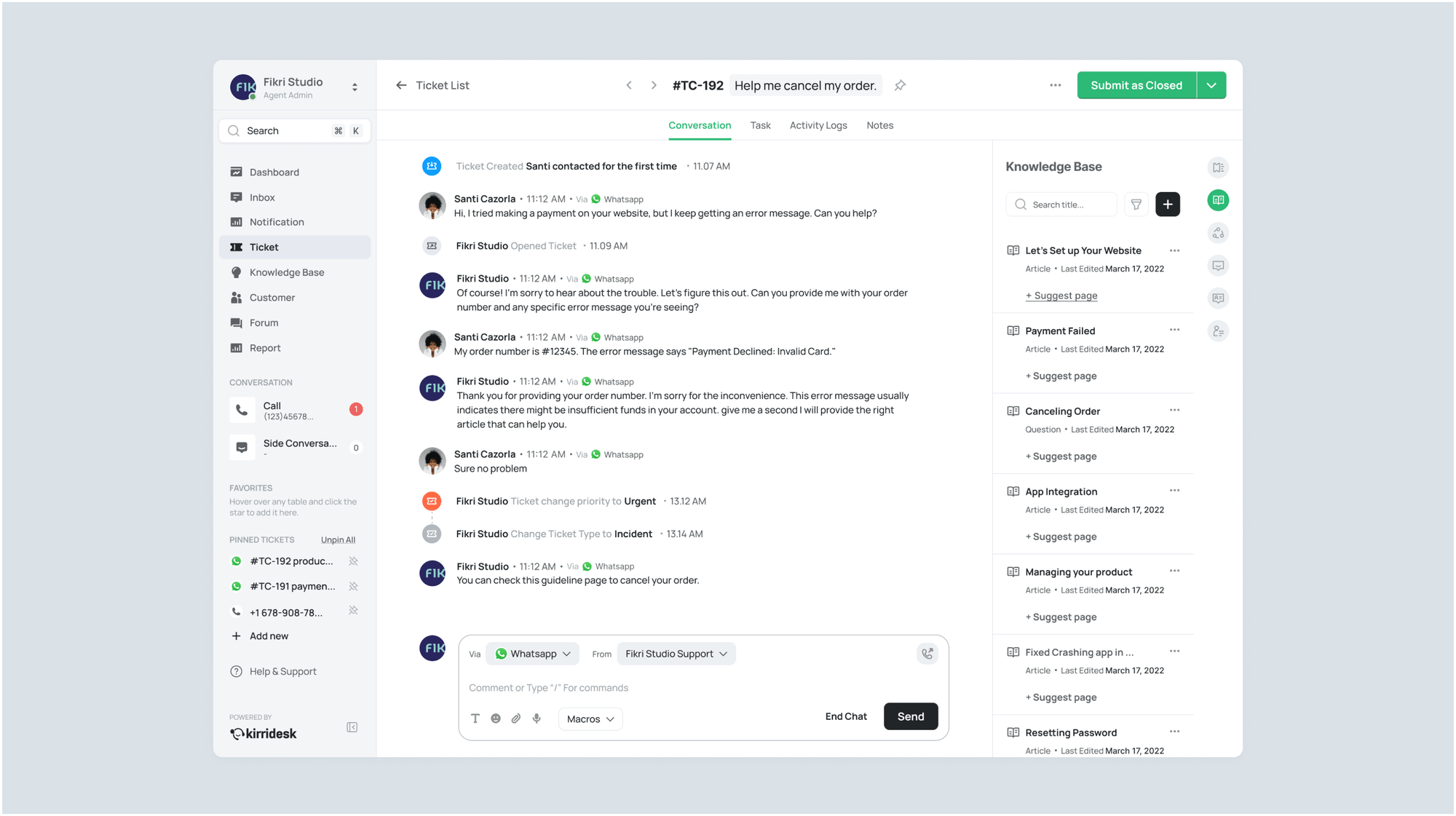Pin the ticket with the pin icon

[900, 85]
